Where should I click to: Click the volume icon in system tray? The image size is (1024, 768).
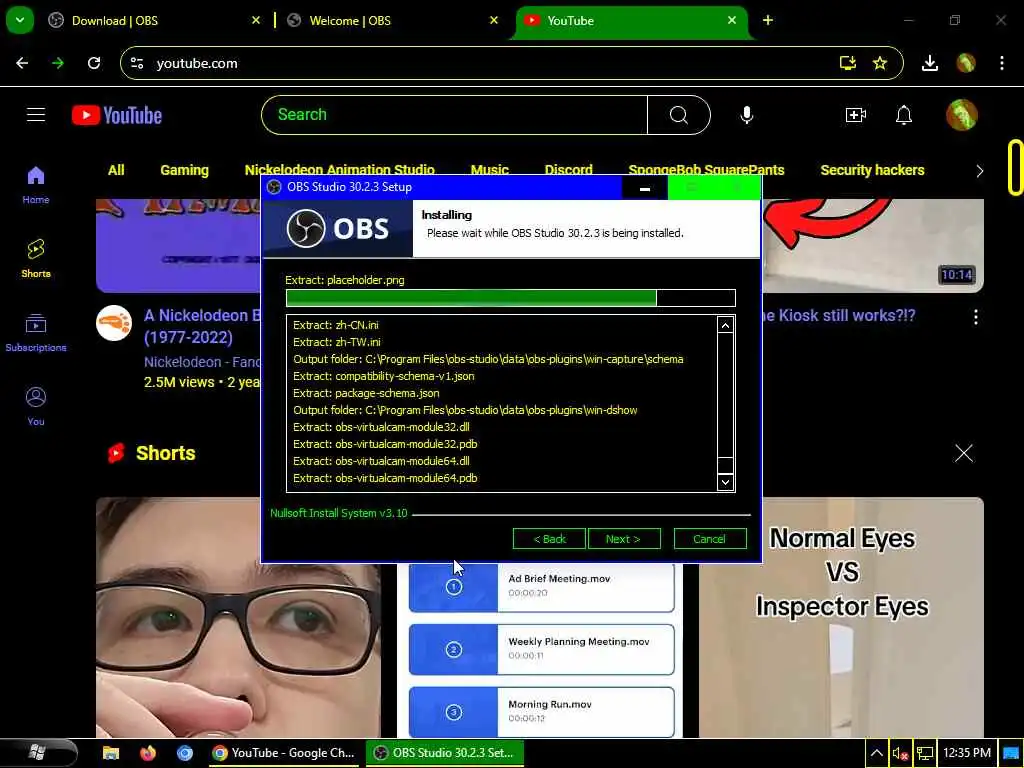coord(900,754)
